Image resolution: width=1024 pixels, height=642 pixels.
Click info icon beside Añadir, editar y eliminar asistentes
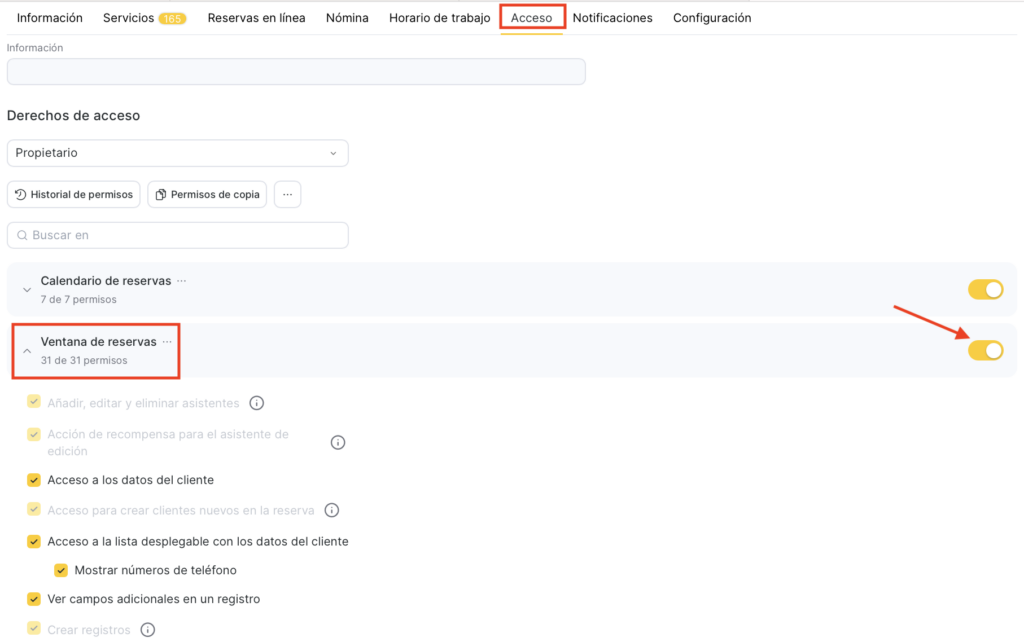pyautogui.click(x=256, y=403)
